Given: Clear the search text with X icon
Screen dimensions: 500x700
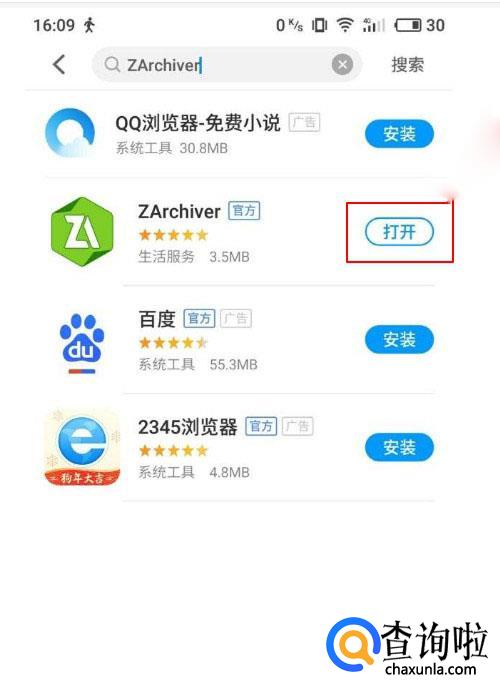Looking at the screenshot, I should tap(342, 65).
